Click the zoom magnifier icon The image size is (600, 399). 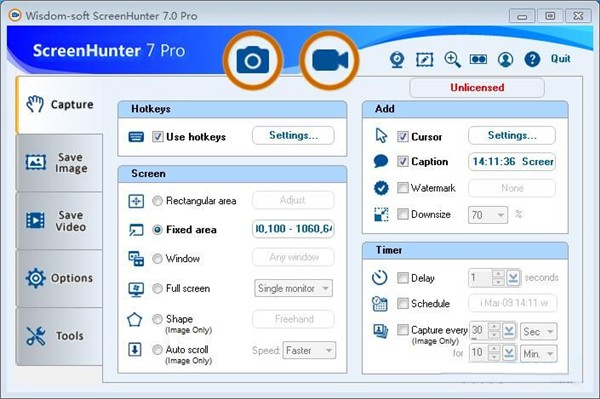click(x=452, y=60)
